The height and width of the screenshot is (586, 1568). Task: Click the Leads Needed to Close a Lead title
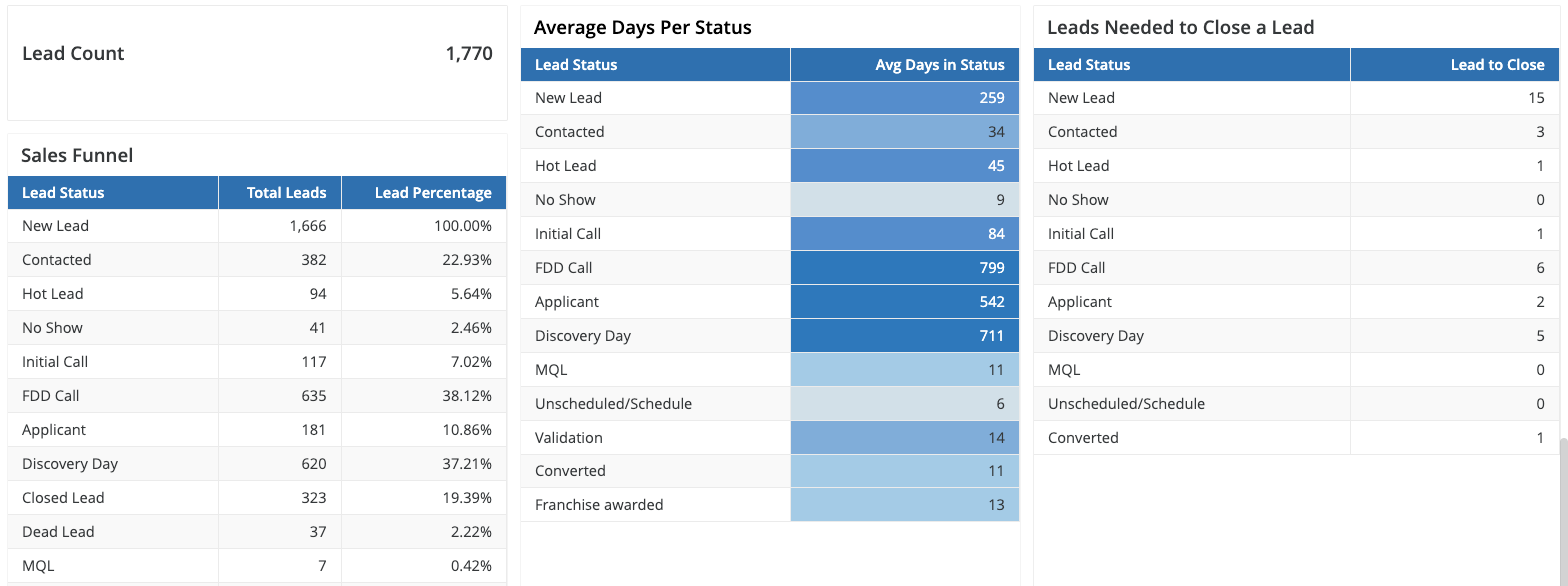click(x=1180, y=28)
